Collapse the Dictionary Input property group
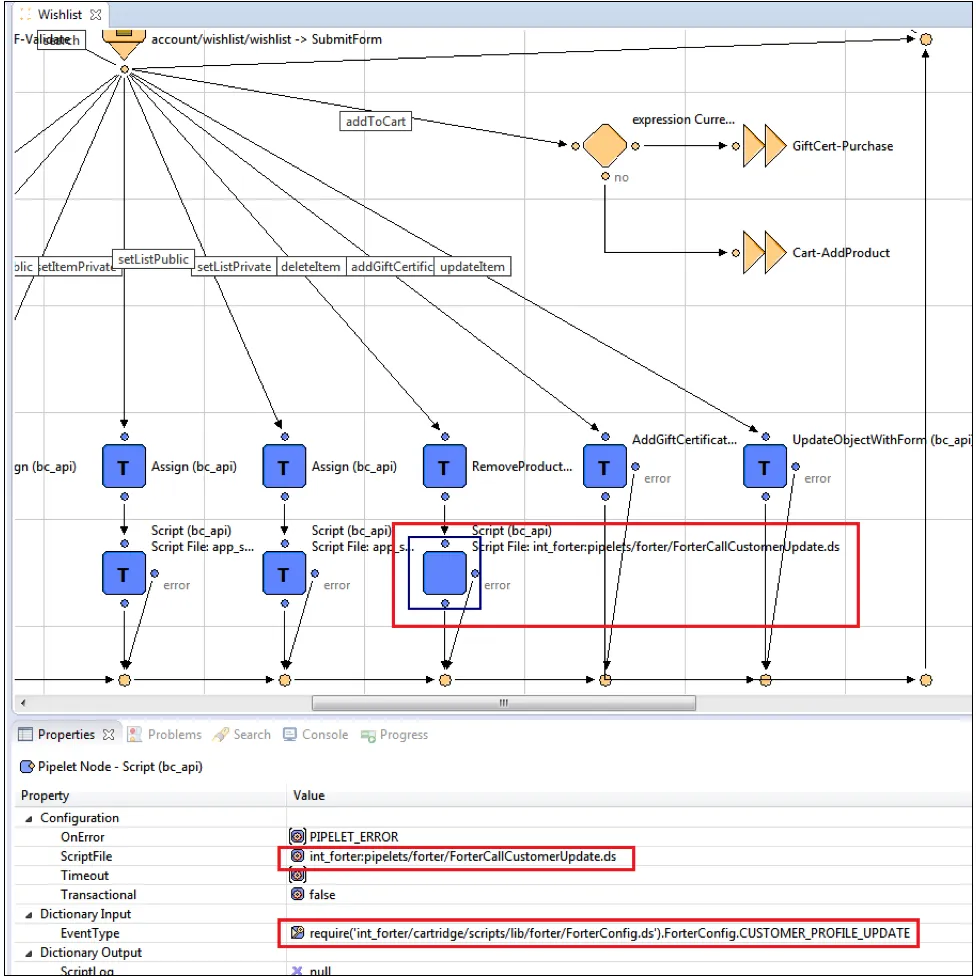 29,914
